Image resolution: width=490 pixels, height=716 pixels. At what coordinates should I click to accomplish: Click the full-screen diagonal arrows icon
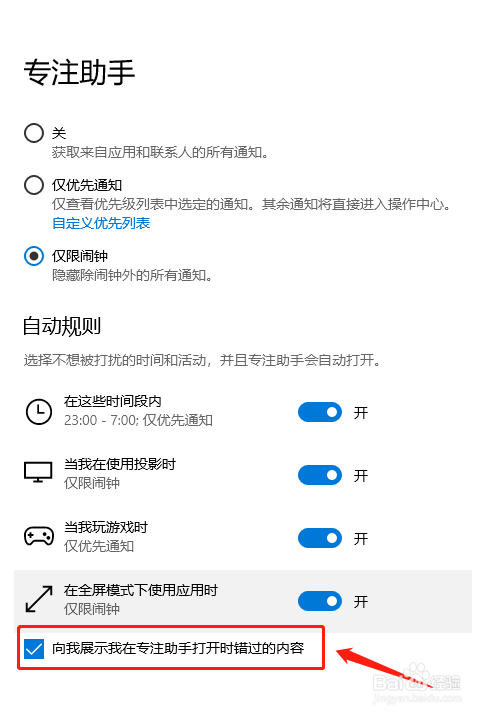pyautogui.click(x=39, y=600)
